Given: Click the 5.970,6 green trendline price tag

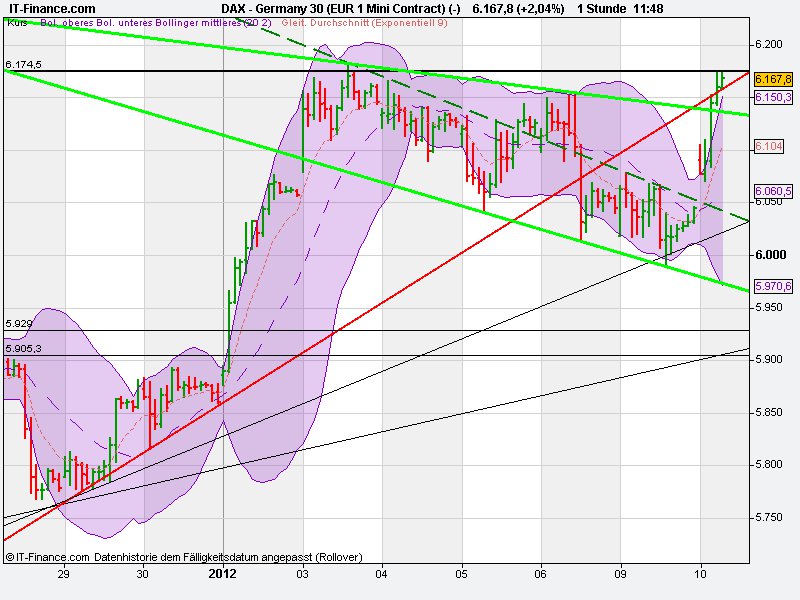Looking at the screenshot, I should (x=772, y=286).
